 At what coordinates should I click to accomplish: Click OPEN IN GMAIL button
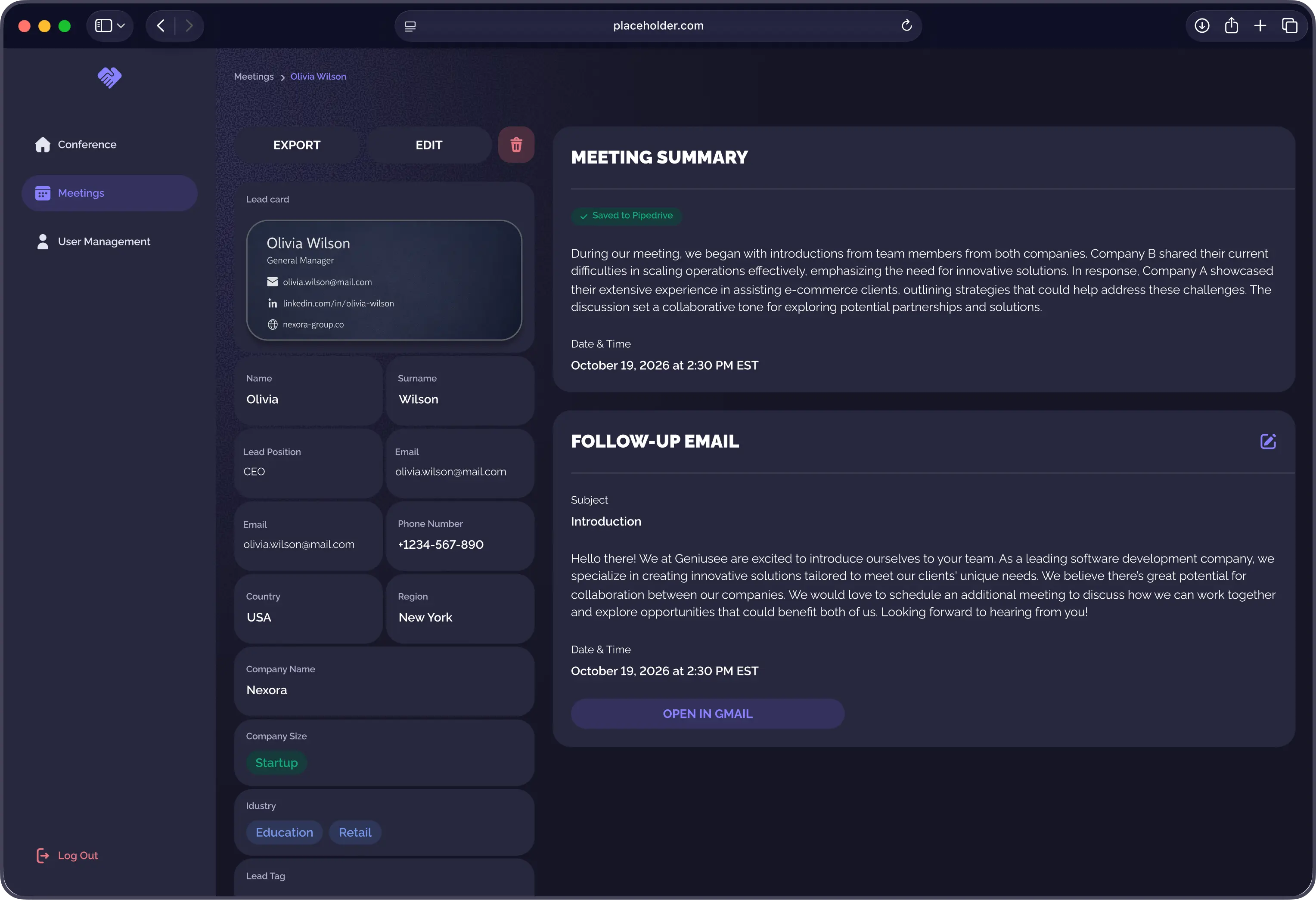pyautogui.click(x=707, y=714)
